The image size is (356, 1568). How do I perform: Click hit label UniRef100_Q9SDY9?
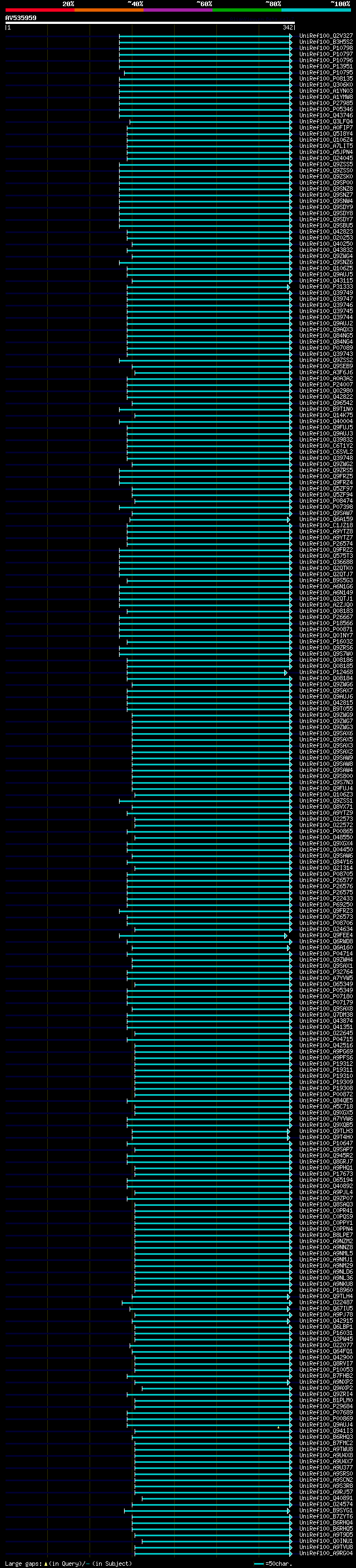coord(326,207)
